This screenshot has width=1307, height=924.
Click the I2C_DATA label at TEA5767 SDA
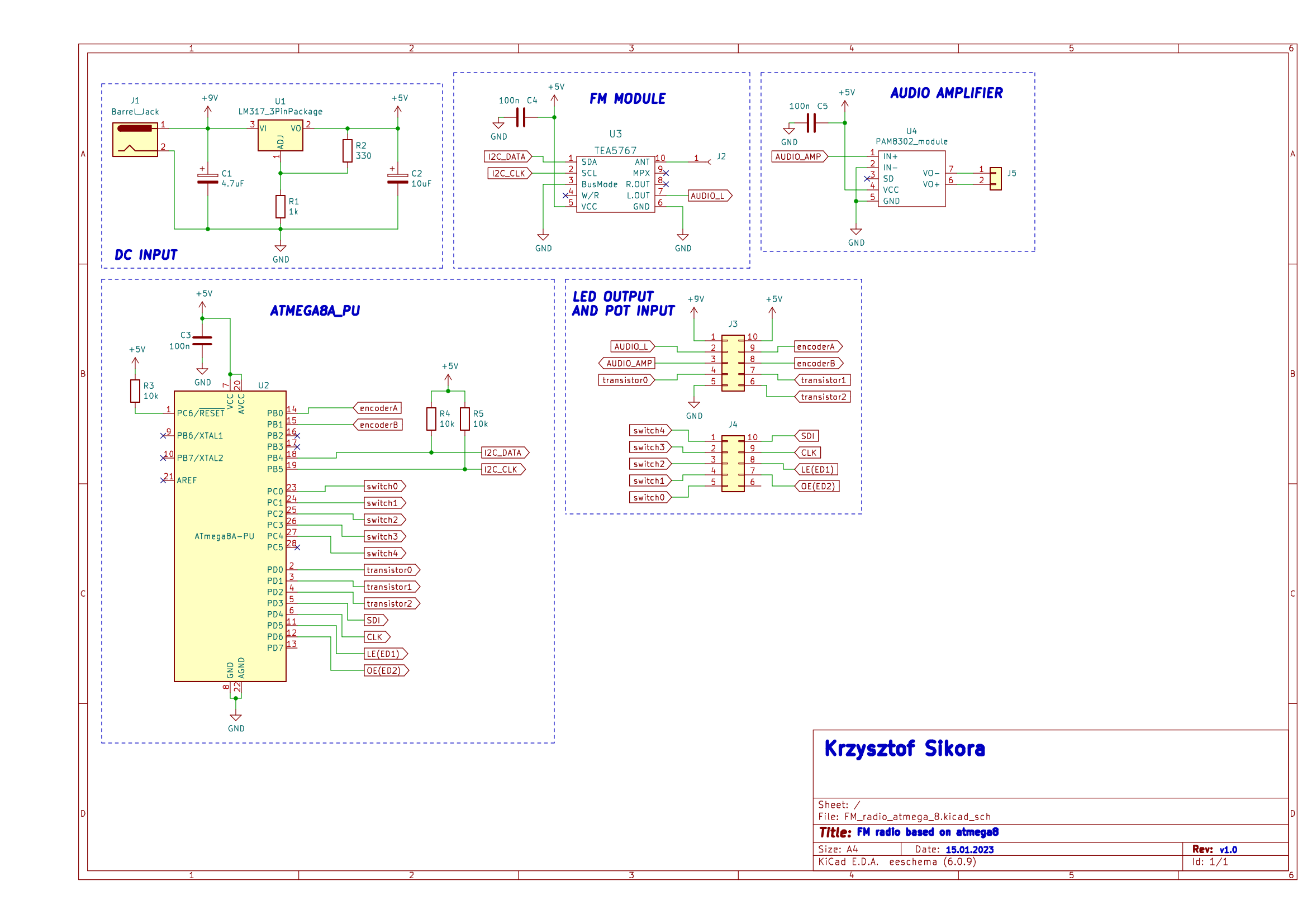[x=508, y=156]
